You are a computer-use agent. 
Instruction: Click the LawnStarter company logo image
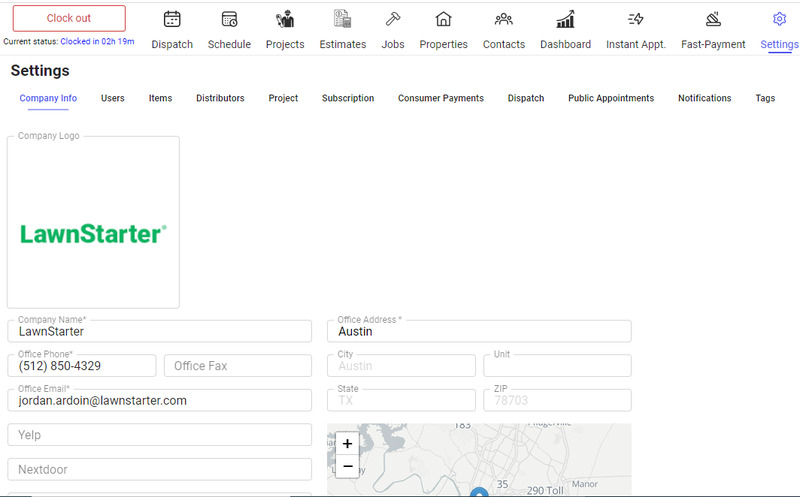pos(93,234)
